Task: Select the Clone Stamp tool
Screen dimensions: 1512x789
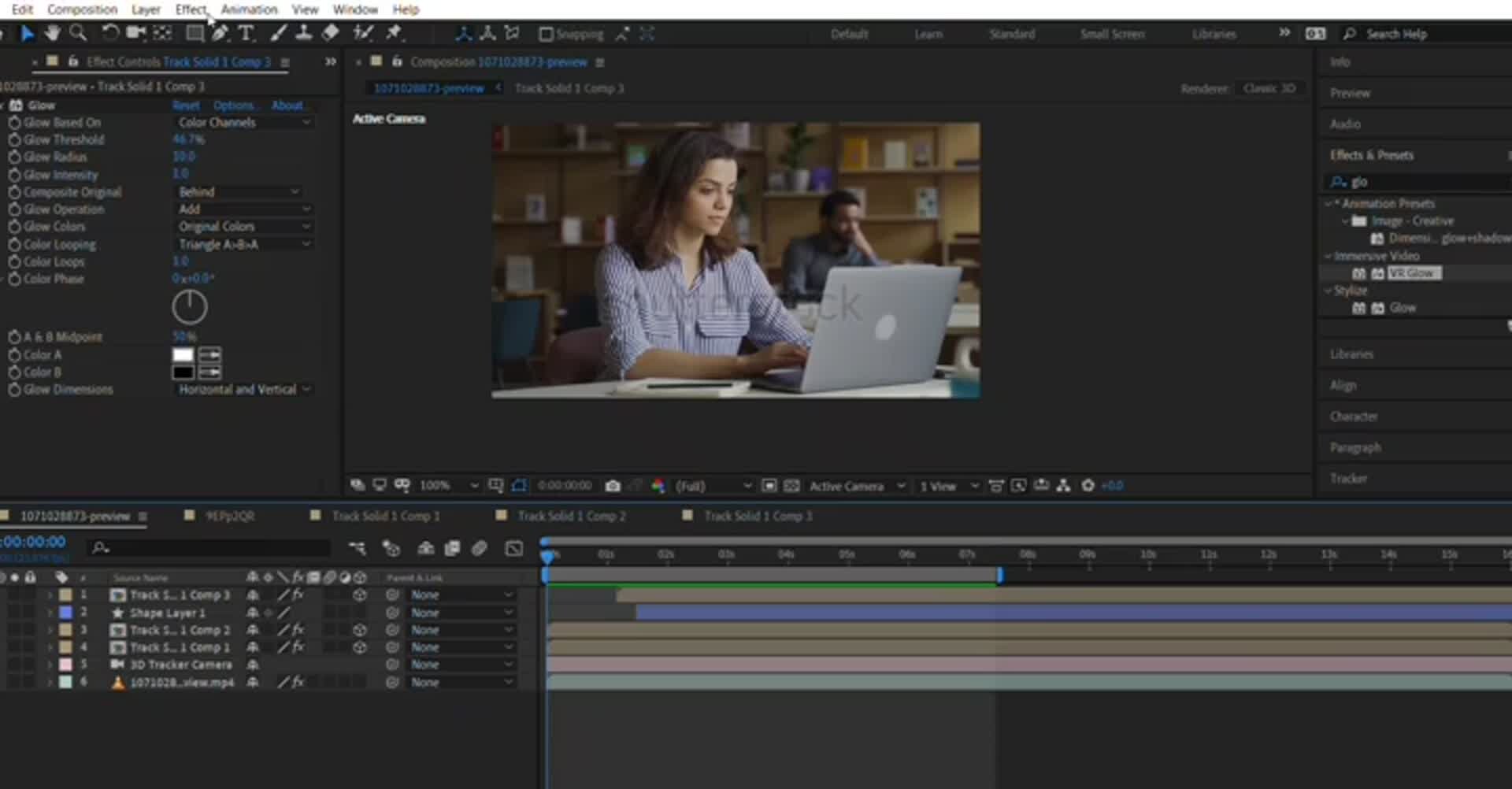Action: click(303, 33)
